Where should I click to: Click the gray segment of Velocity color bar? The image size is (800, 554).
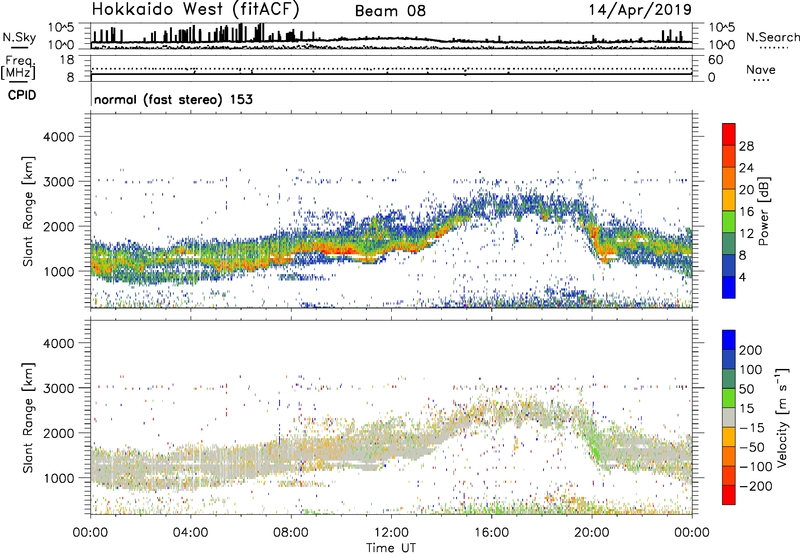click(x=729, y=417)
